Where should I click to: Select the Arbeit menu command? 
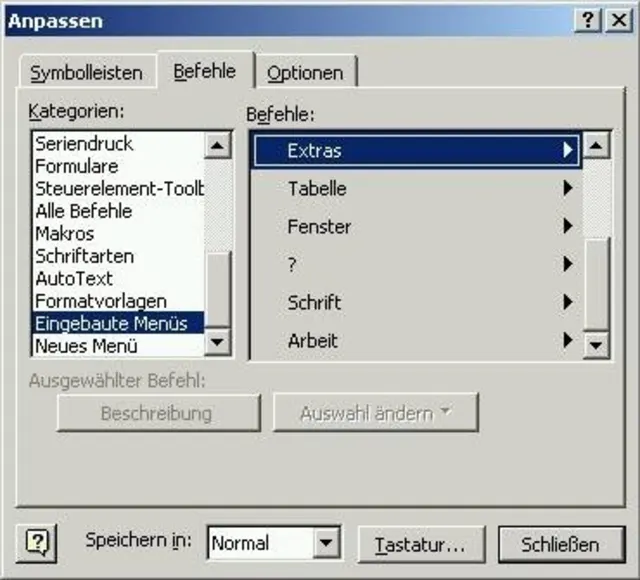[313, 340]
